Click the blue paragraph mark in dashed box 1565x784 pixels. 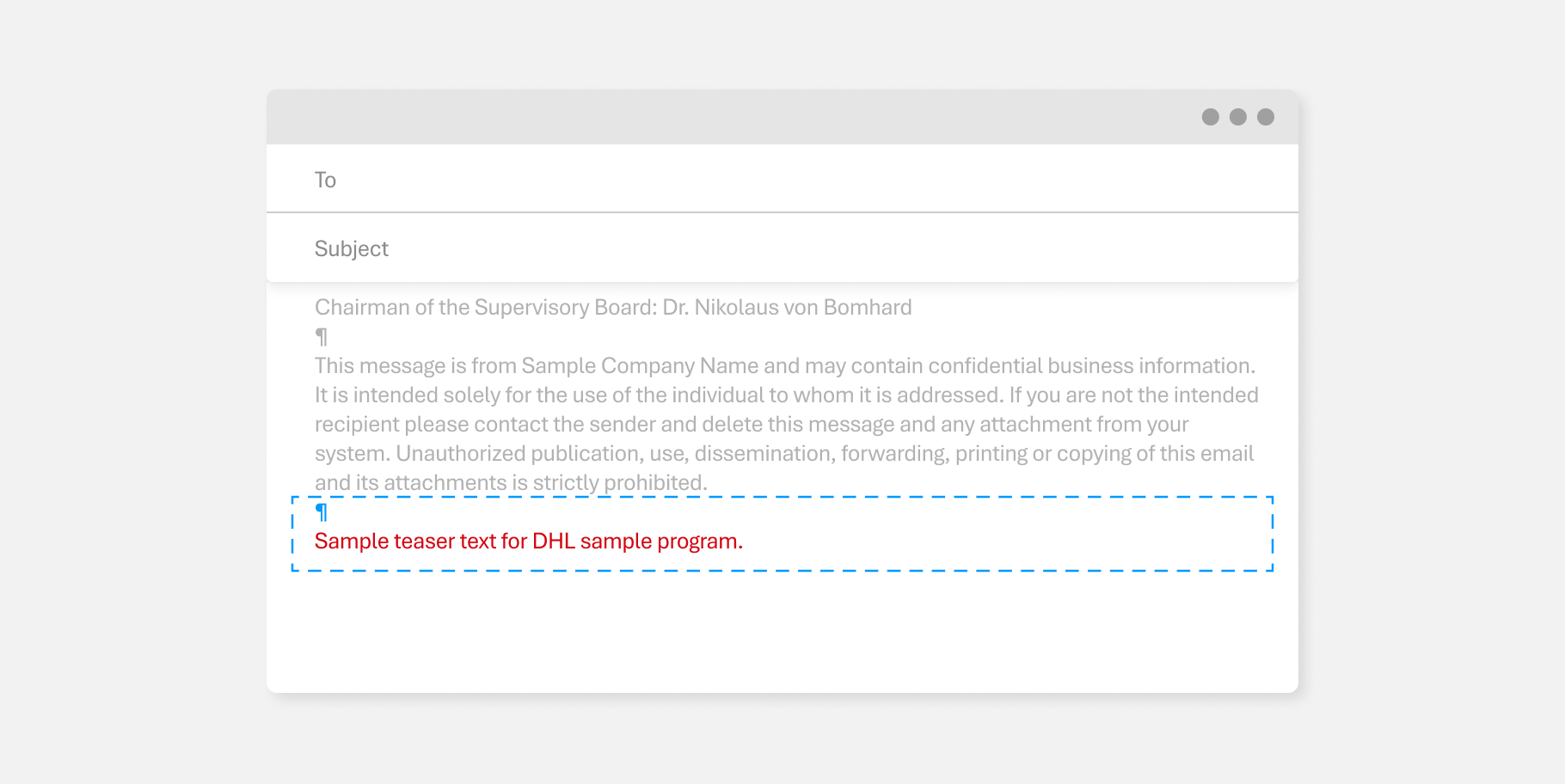click(322, 512)
